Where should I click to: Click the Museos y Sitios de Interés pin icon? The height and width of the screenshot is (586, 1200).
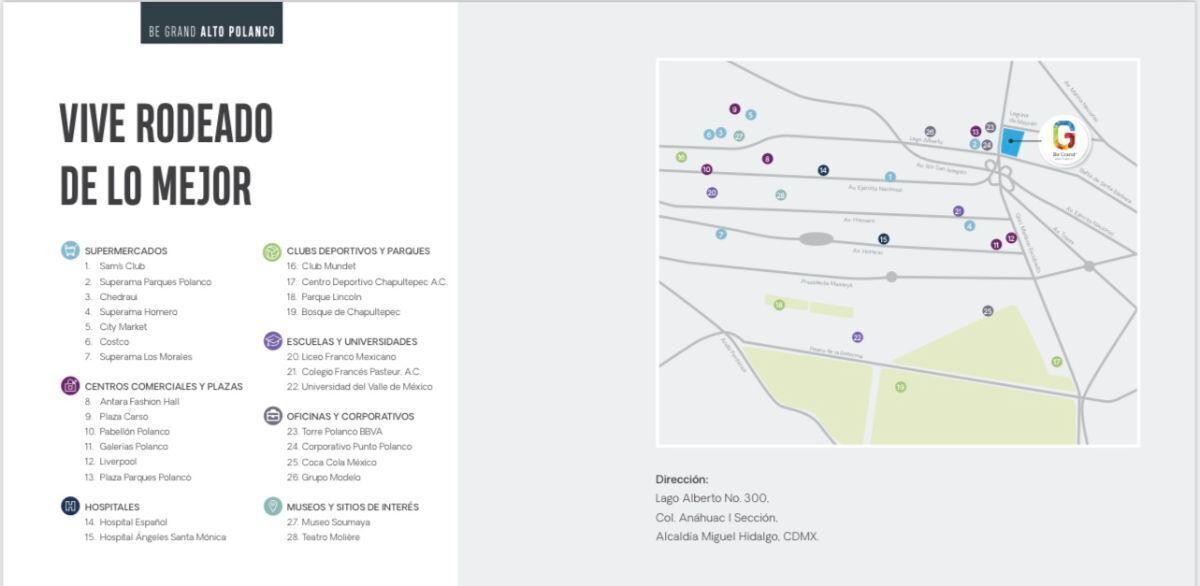[x=272, y=507]
